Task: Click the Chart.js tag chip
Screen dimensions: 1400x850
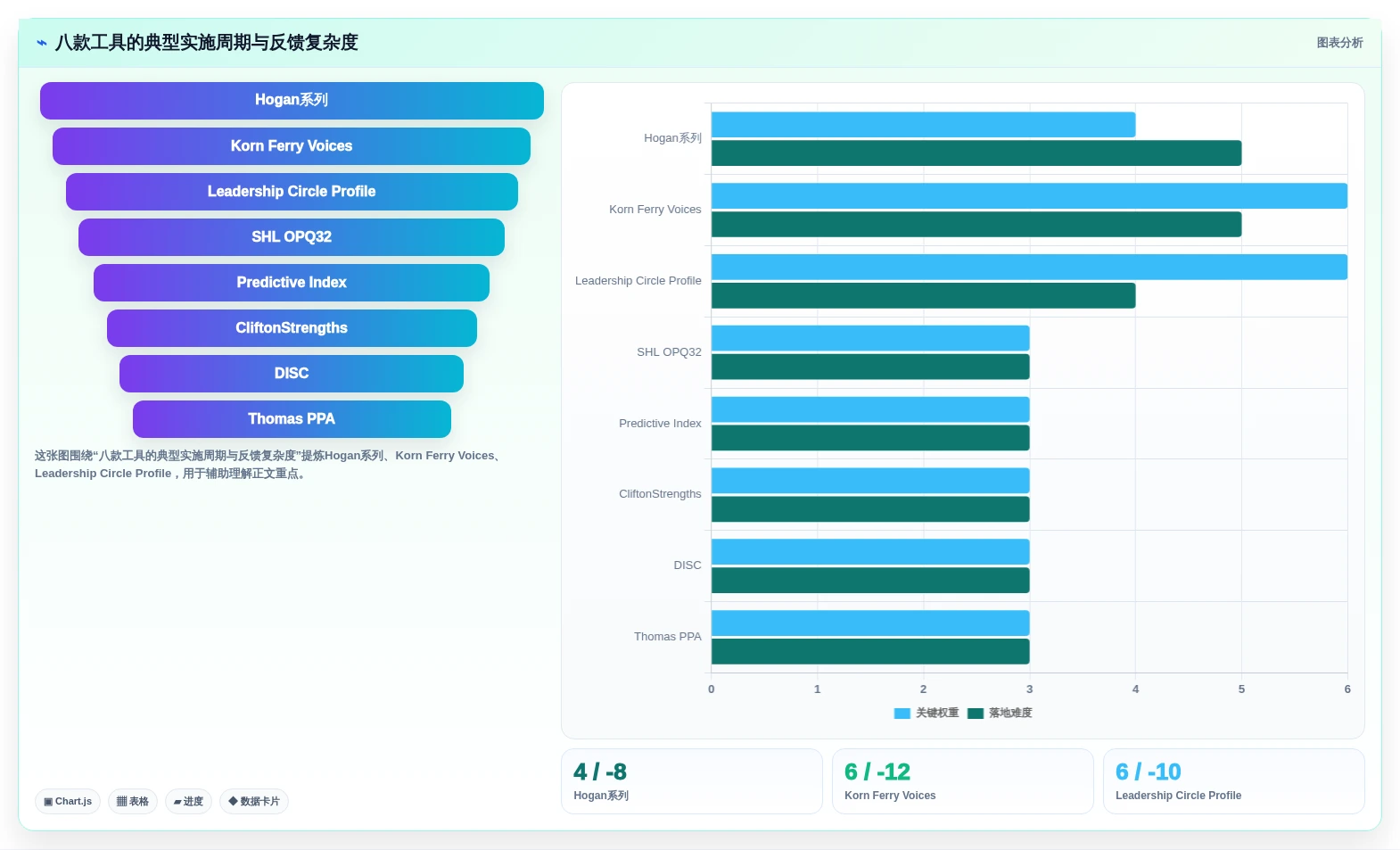Action: click(68, 801)
